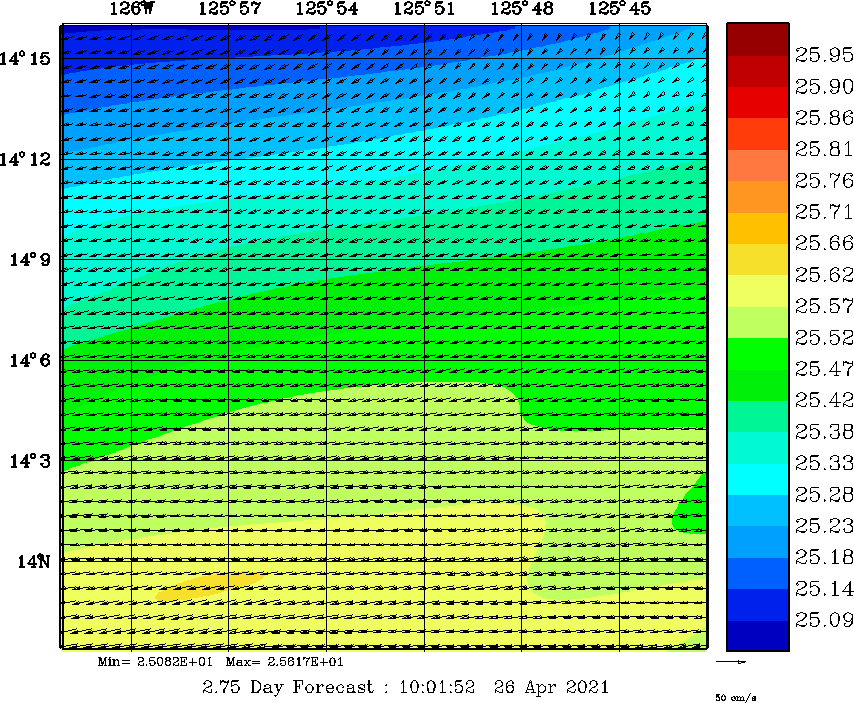Image resolution: width=854 pixels, height=703 pixels.
Task: Click the small orange contour patch below 14N
Action: tap(209, 586)
